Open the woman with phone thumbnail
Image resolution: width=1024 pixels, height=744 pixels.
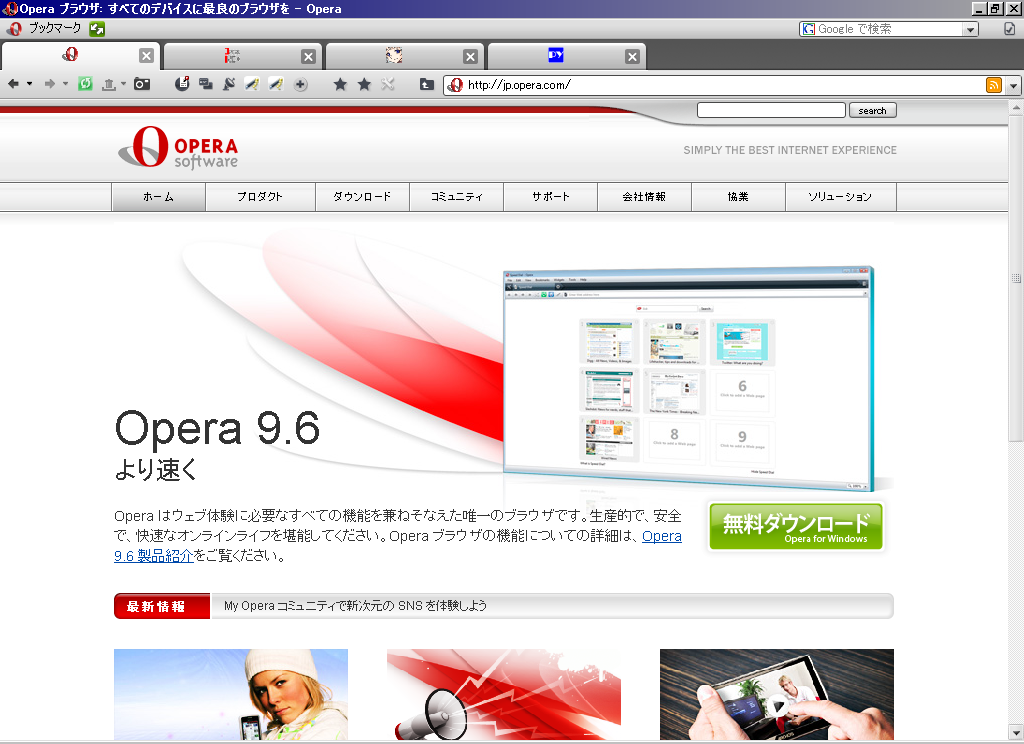231,694
